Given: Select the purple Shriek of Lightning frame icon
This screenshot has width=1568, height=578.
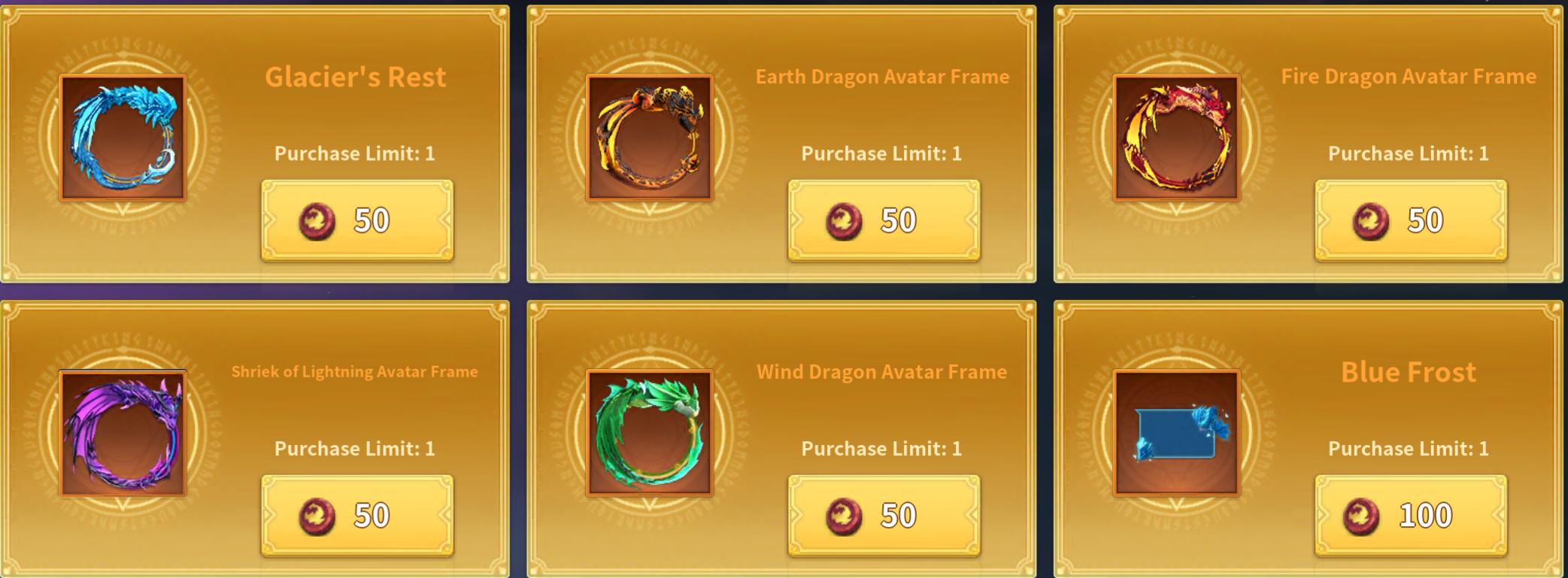Looking at the screenshot, I should [123, 433].
